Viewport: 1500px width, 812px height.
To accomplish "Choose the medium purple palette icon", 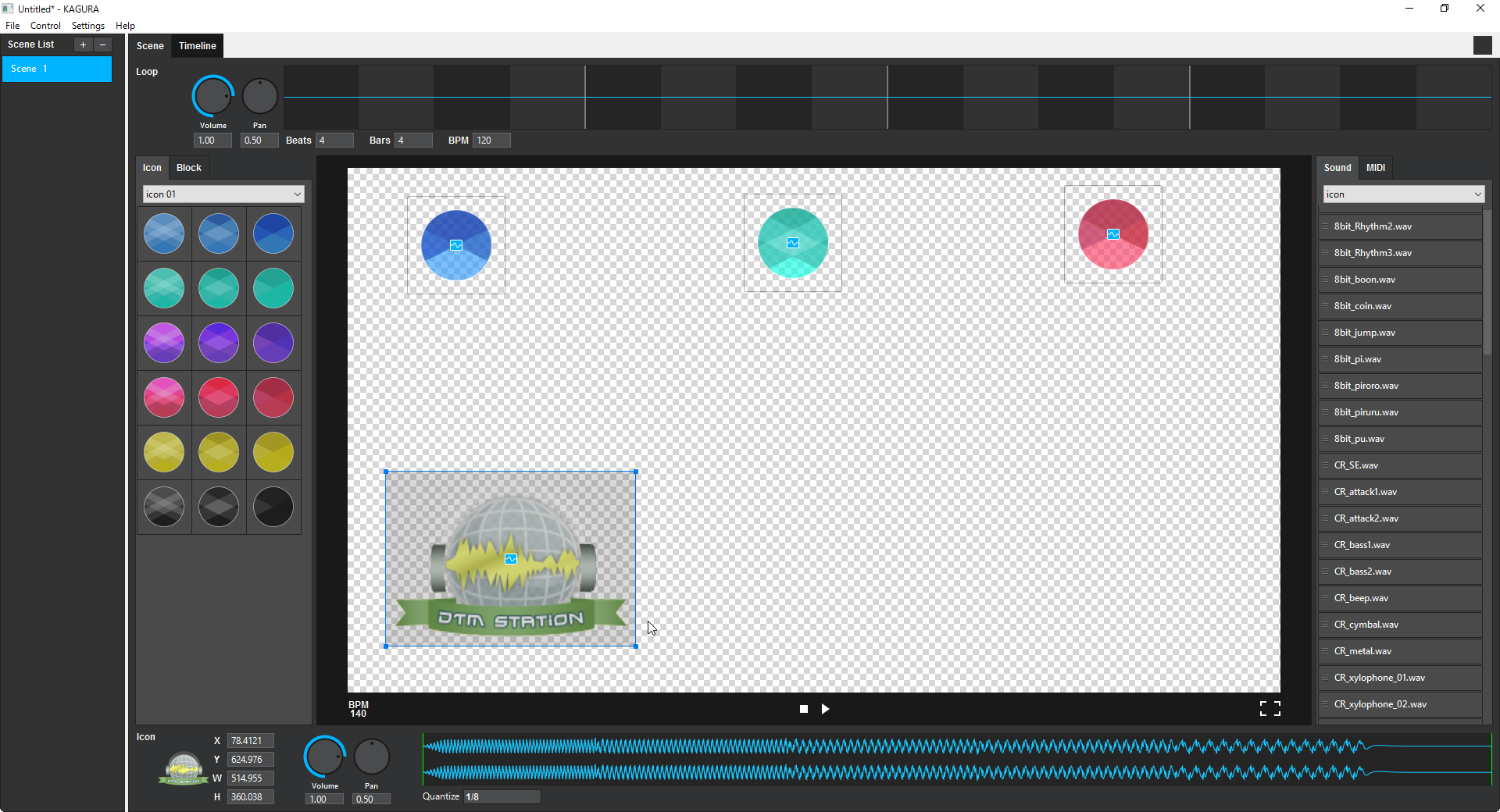I will [x=219, y=343].
